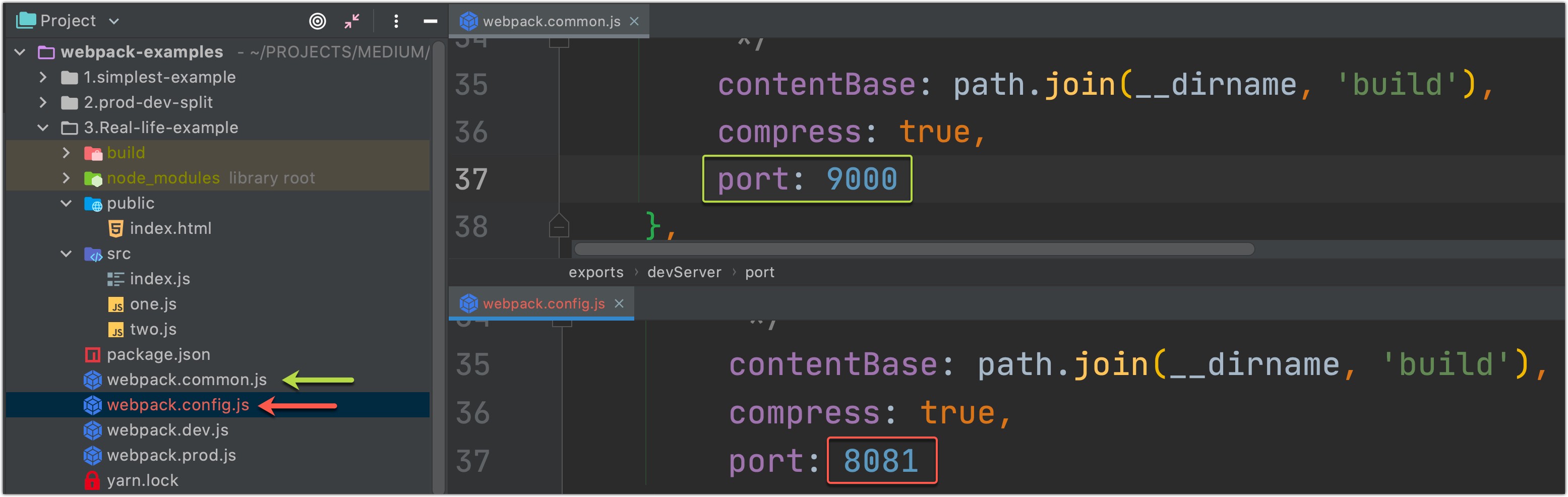Collapse the 3.Real-life-example folder
The width and height of the screenshot is (1568, 497).
43,128
